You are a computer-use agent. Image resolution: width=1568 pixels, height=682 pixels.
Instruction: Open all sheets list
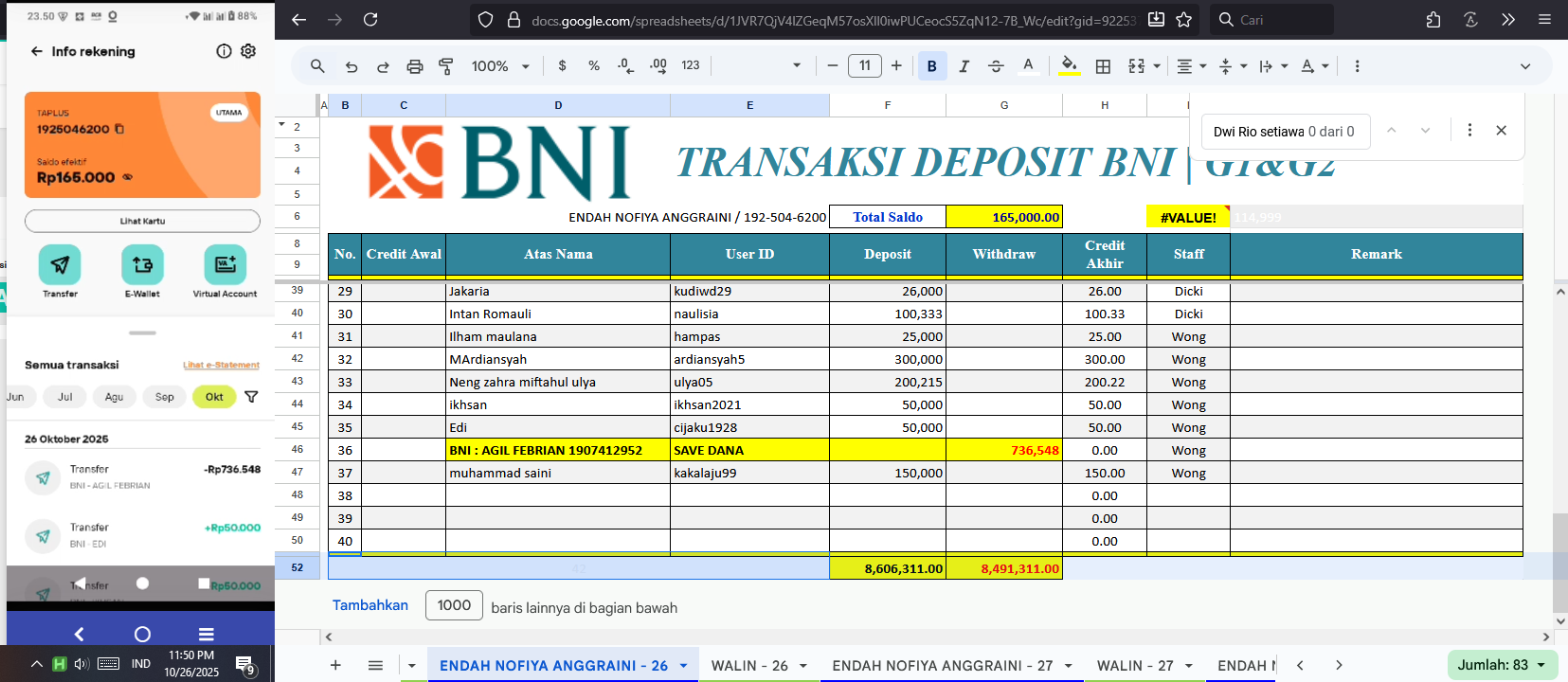tap(375, 665)
